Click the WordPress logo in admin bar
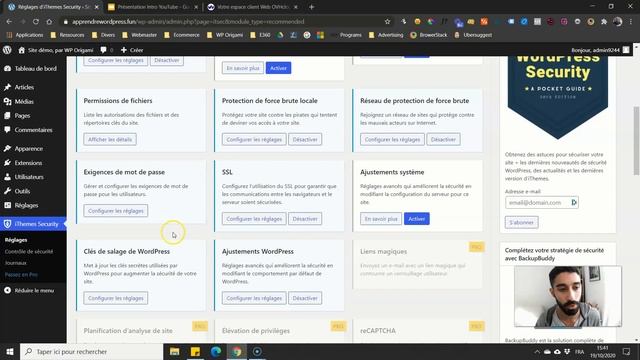Viewport: 640px width, 360px height. click(x=7, y=50)
